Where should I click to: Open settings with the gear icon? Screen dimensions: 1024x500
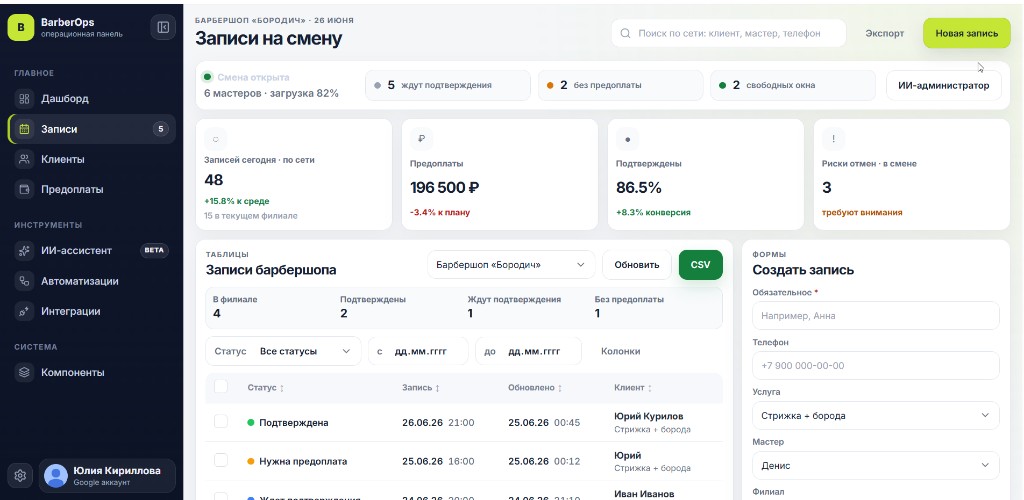click(20, 476)
